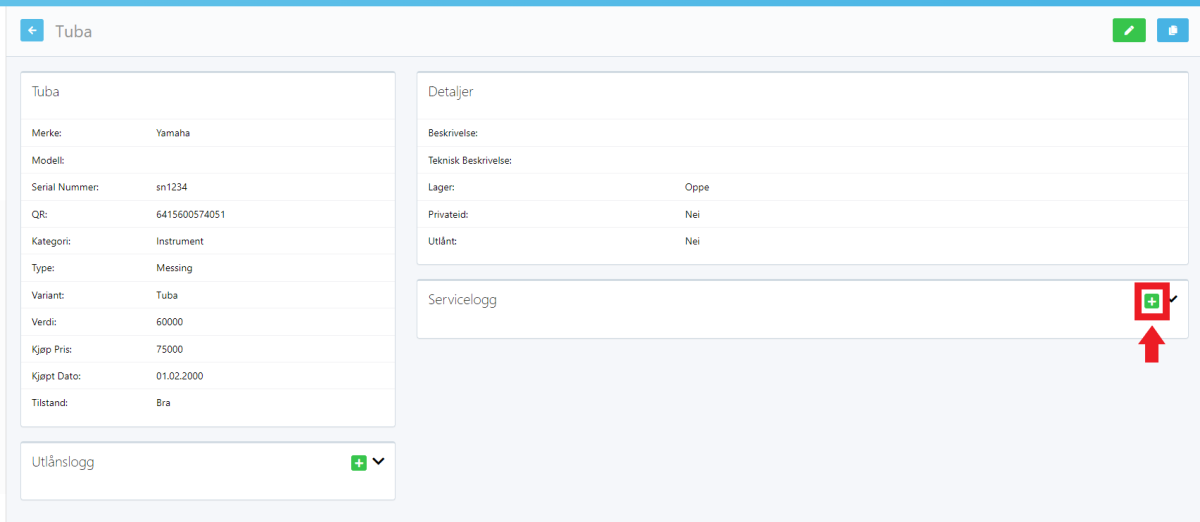Click the Variant value Tuba

[167, 296]
